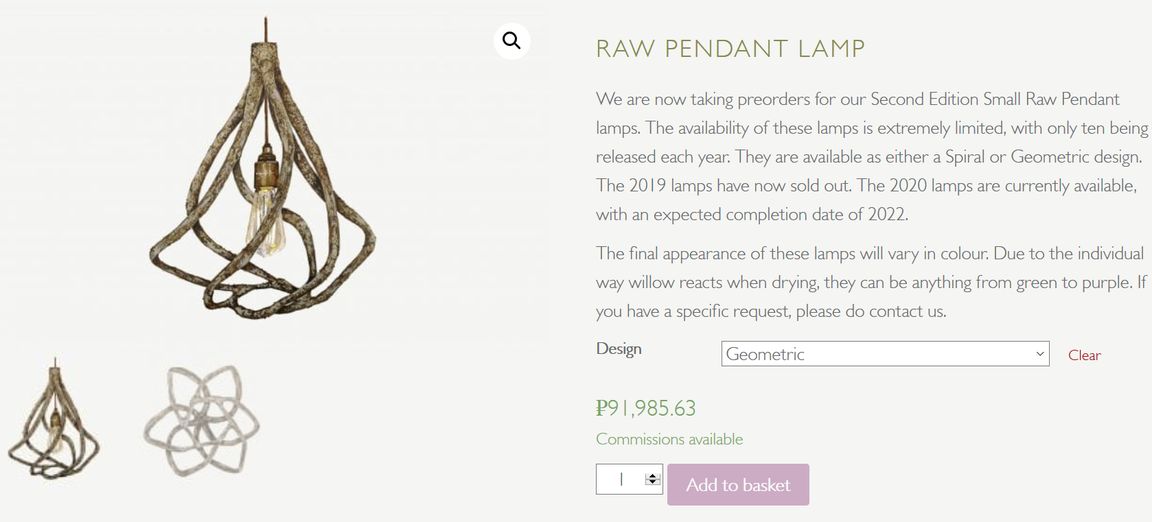Increase quantity with the up stepper arrow

pos(653,475)
